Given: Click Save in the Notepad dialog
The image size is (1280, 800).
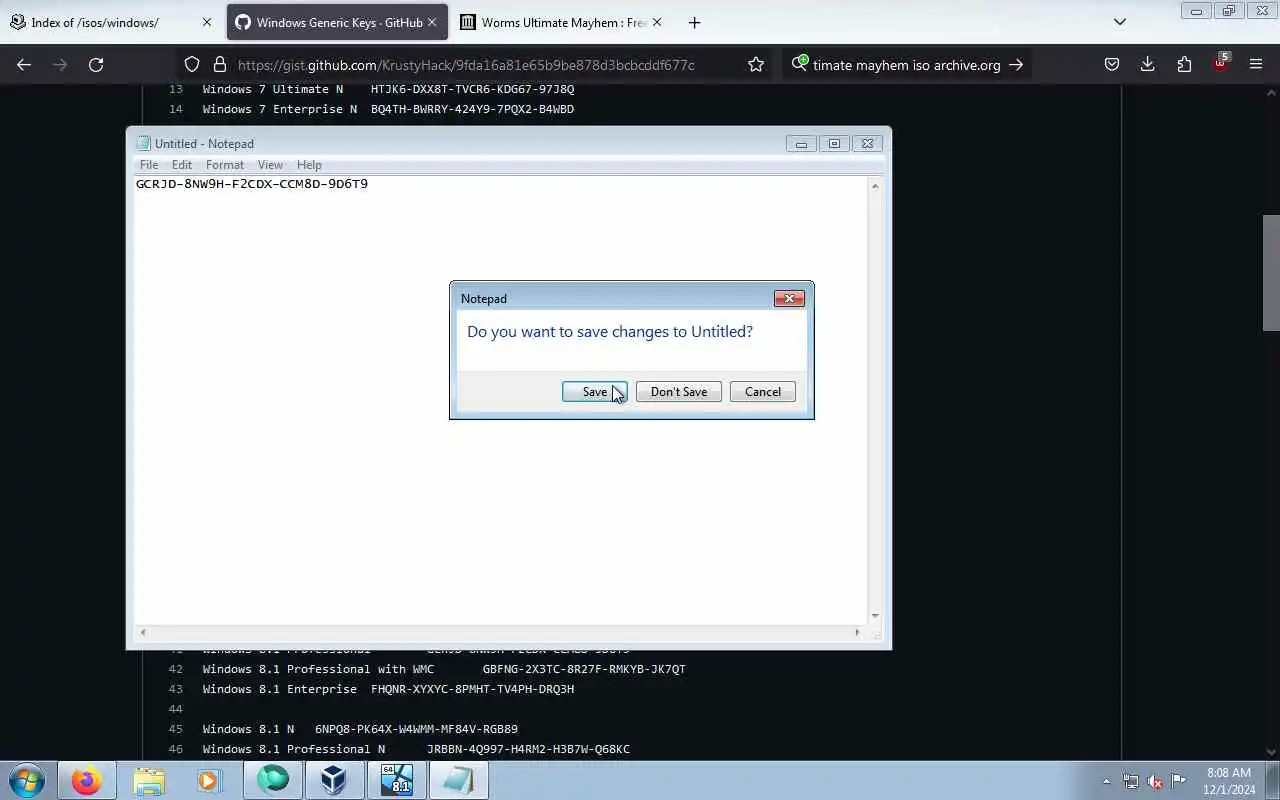Looking at the screenshot, I should coord(594,392).
